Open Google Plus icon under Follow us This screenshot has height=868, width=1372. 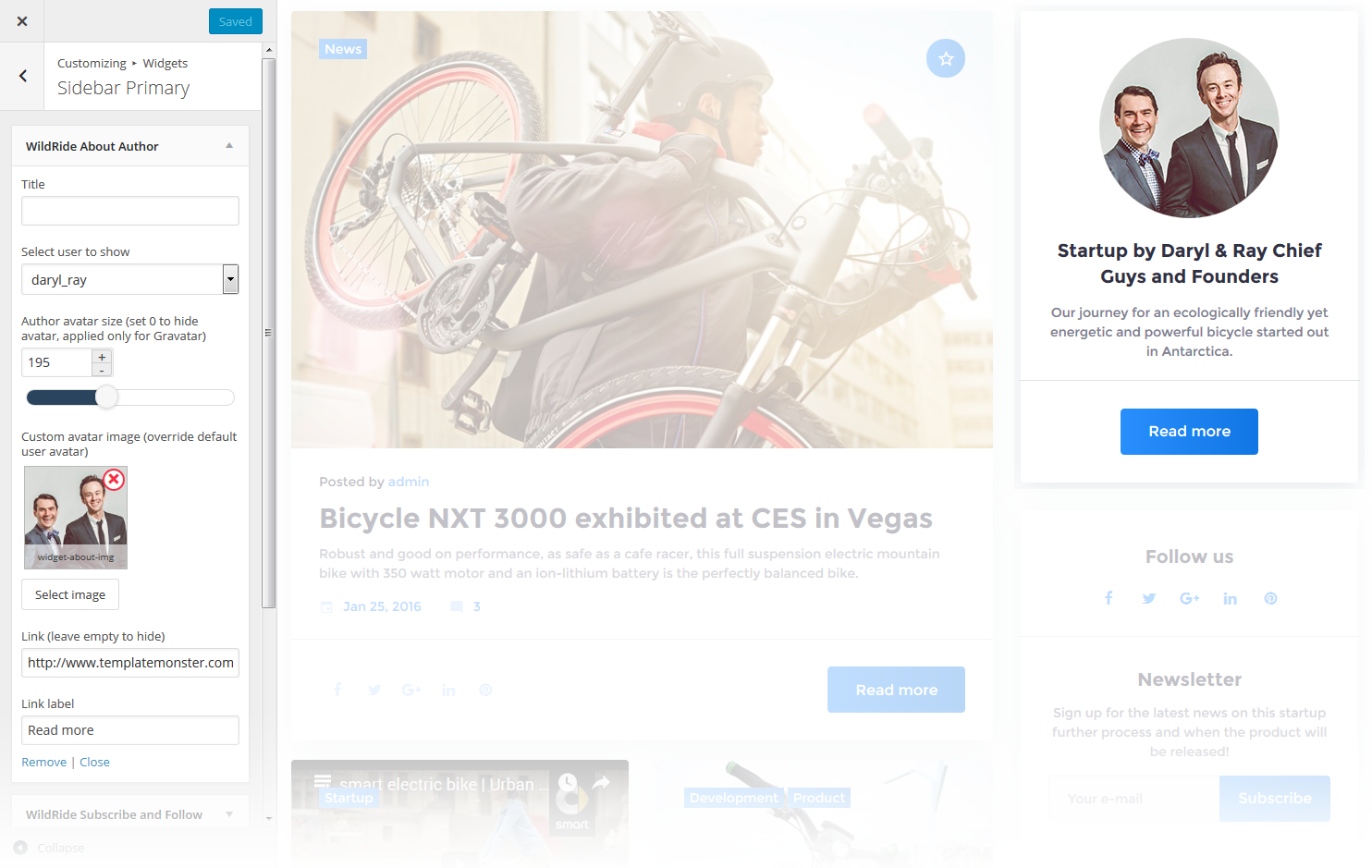1190,598
